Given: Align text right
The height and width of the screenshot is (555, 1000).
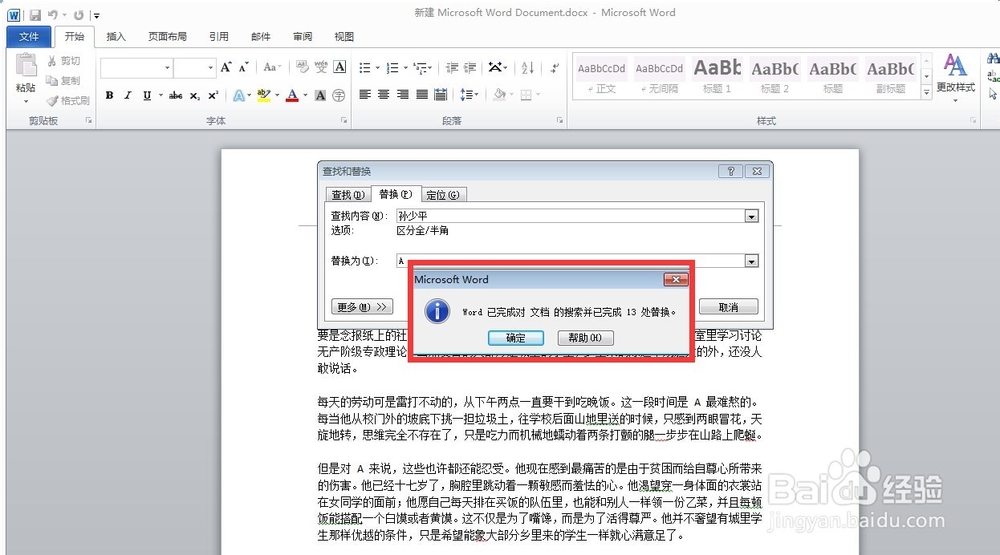Looking at the screenshot, I should click(402, 95).
